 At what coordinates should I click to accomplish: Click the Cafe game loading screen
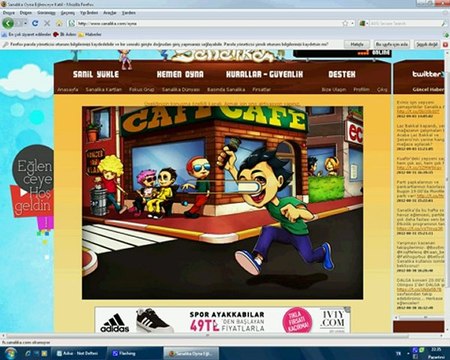pos(222,202)
